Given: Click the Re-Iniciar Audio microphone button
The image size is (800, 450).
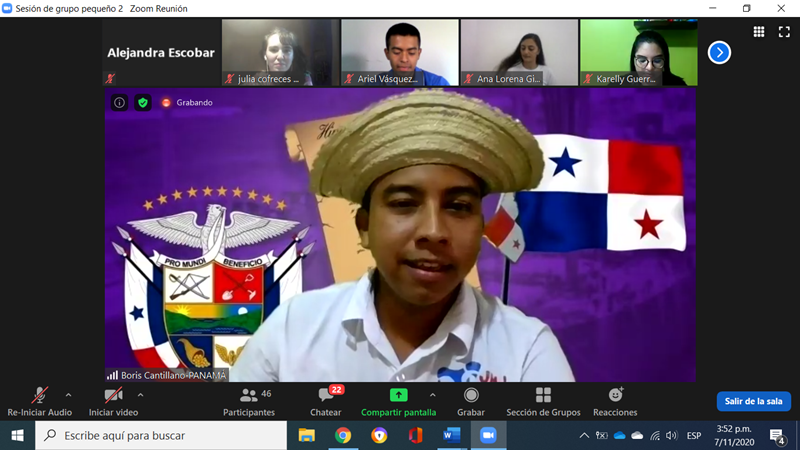Looking at the screenshot, I should (x=39, y=402).
